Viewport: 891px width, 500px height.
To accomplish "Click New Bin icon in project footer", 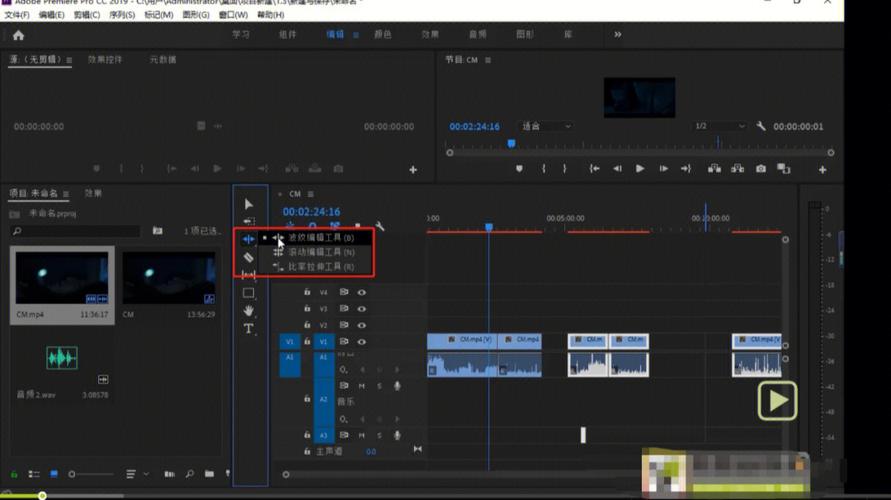I will coord(209,474).
